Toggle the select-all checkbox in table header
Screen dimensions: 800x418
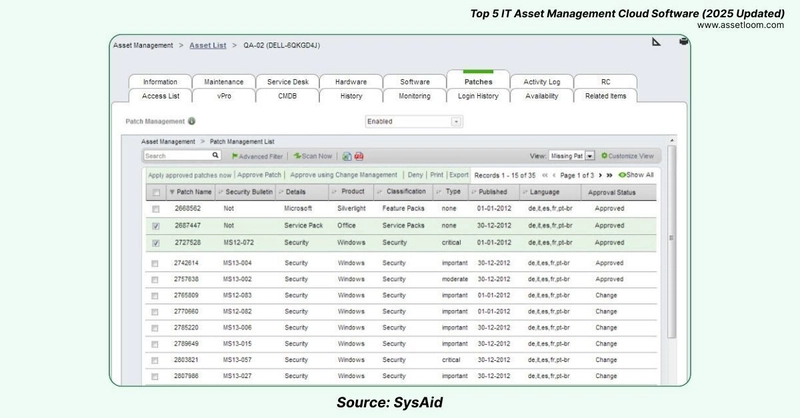(x=156, y=192)
